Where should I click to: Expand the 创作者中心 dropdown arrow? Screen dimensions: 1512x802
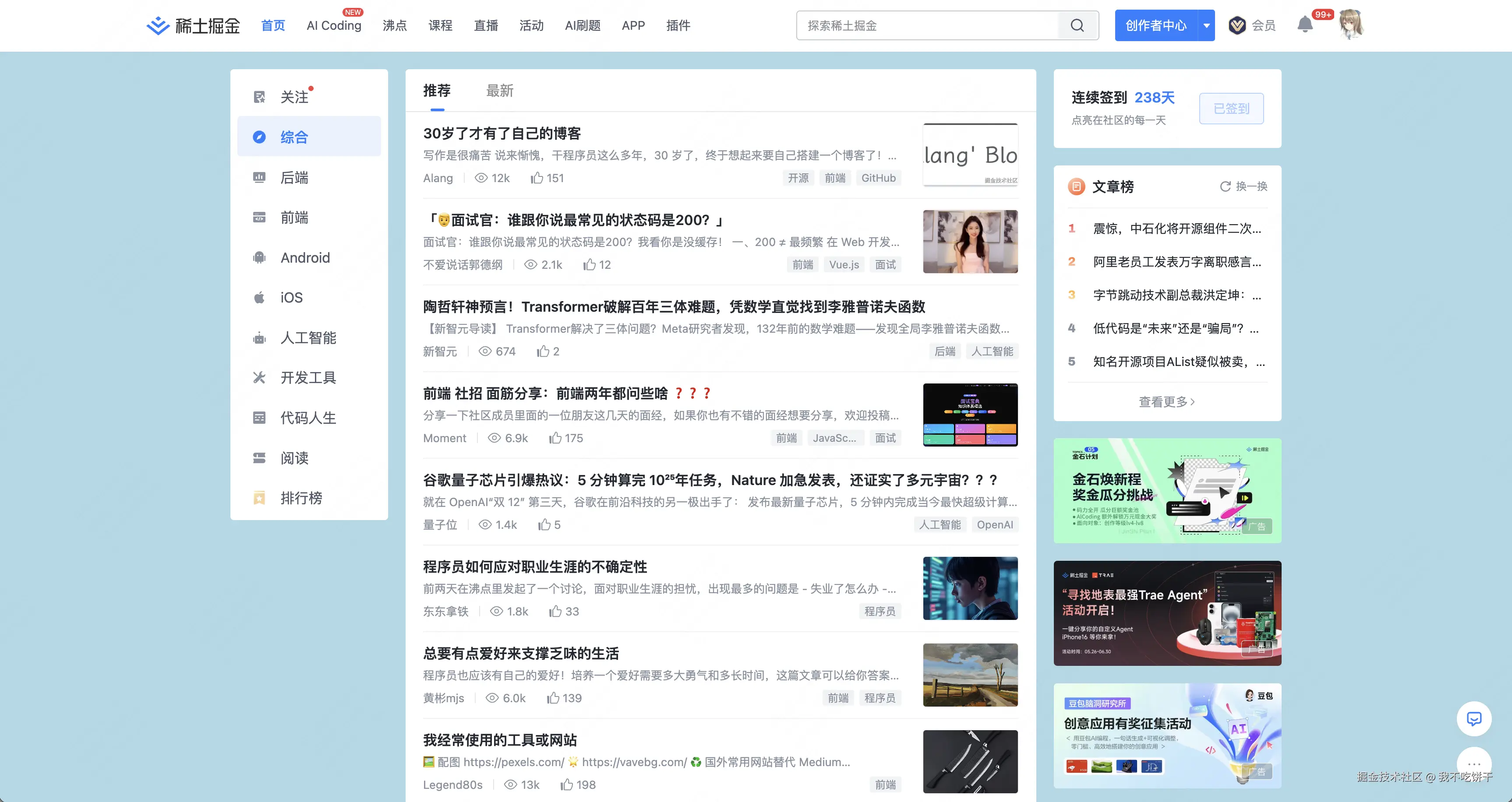tap(1206, 25)
